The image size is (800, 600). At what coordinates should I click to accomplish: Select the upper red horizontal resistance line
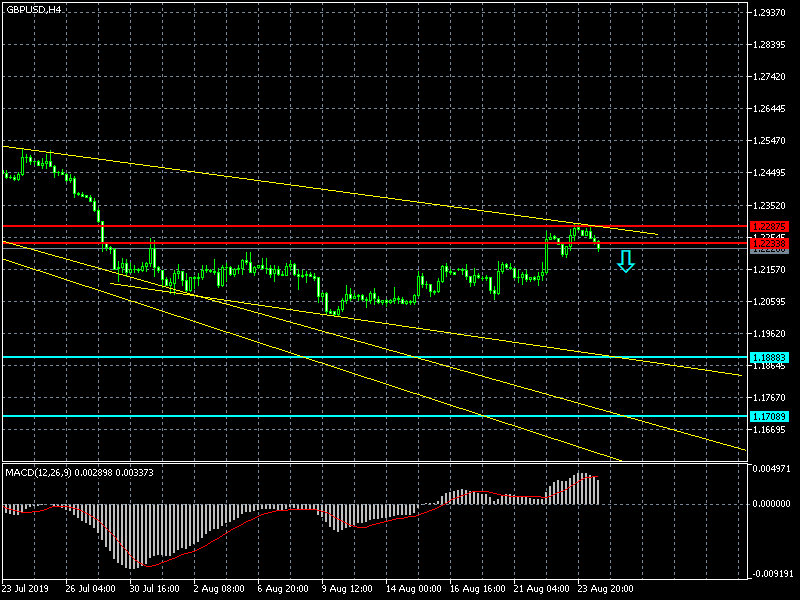point(375,226)
